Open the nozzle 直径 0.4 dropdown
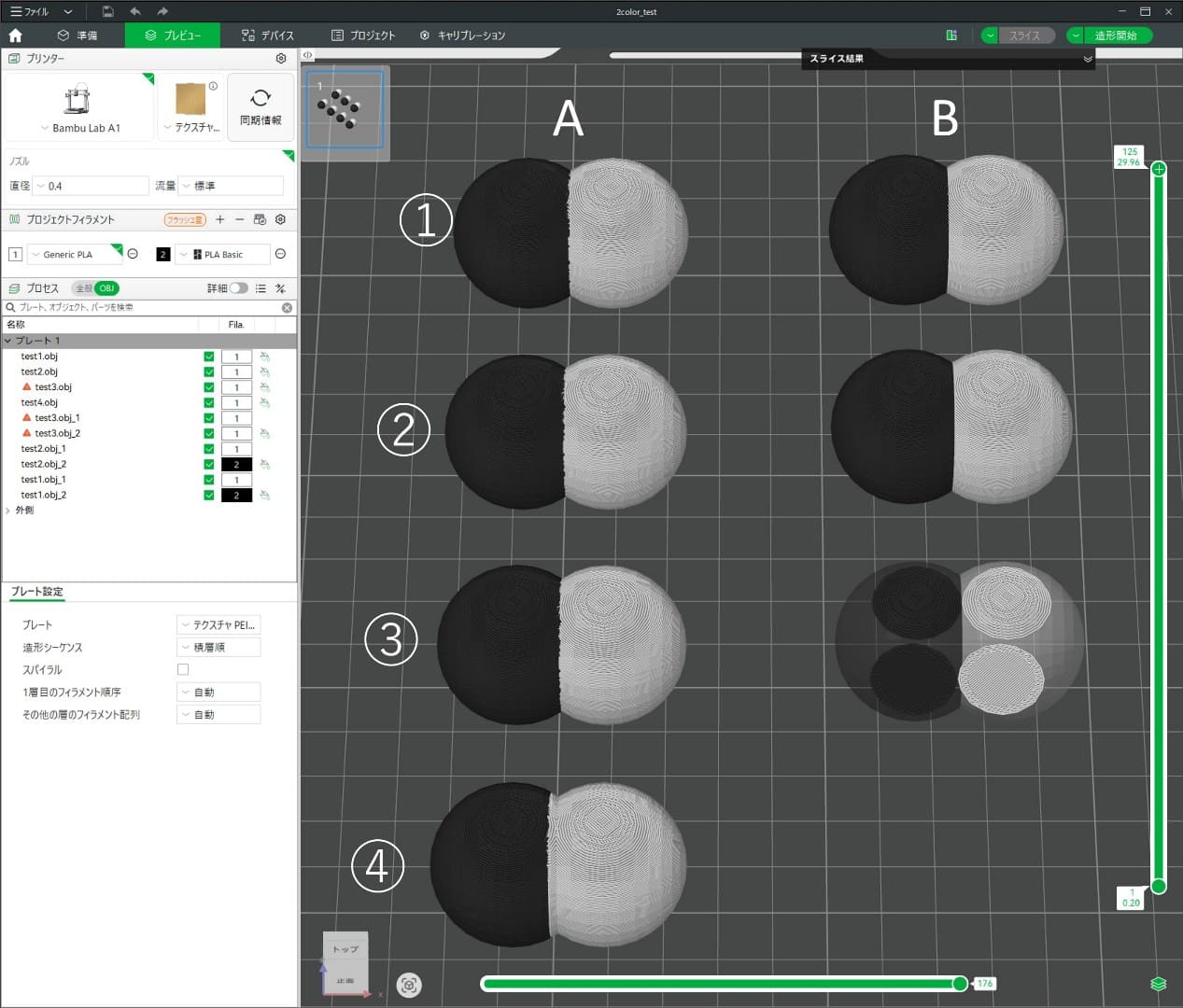The width and height of the screenshot is (1183, 1008). click(91, 186)
